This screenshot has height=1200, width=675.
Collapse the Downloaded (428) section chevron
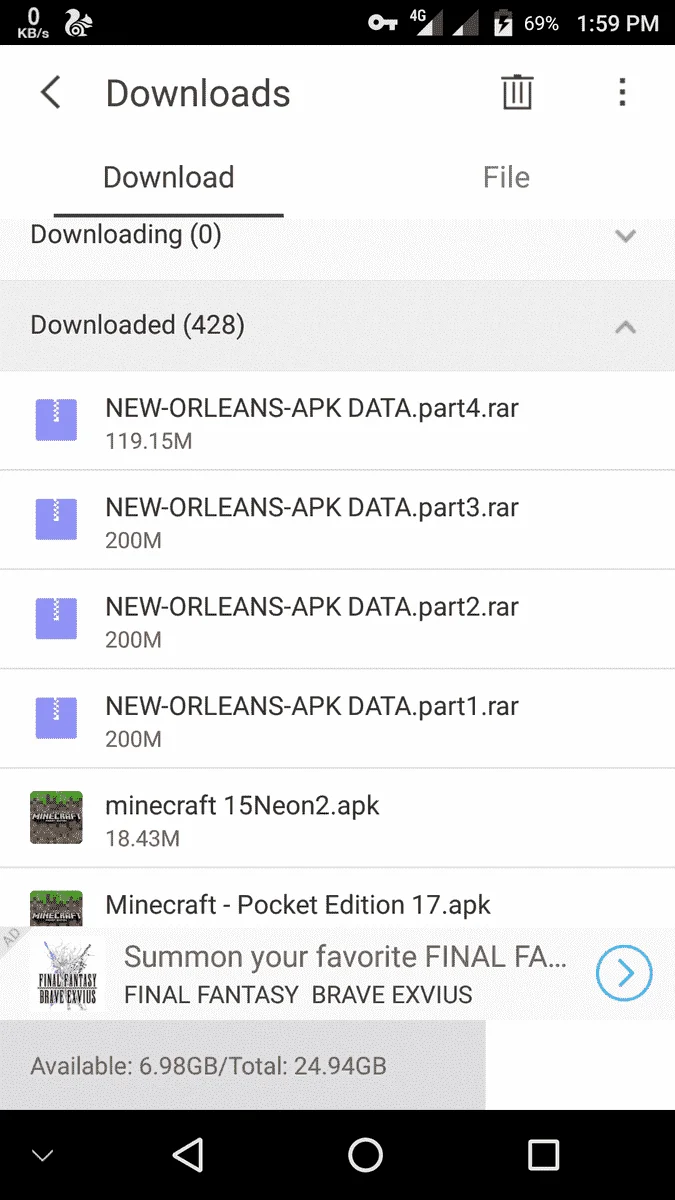coord(625,327)
